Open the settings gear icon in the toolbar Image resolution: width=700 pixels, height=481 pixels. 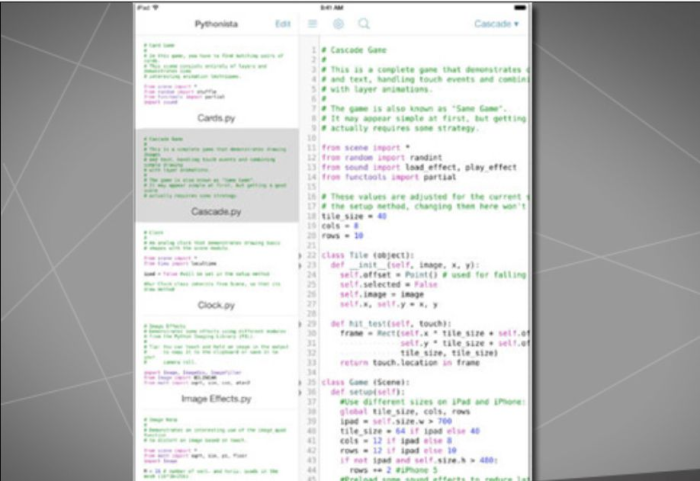338,24
